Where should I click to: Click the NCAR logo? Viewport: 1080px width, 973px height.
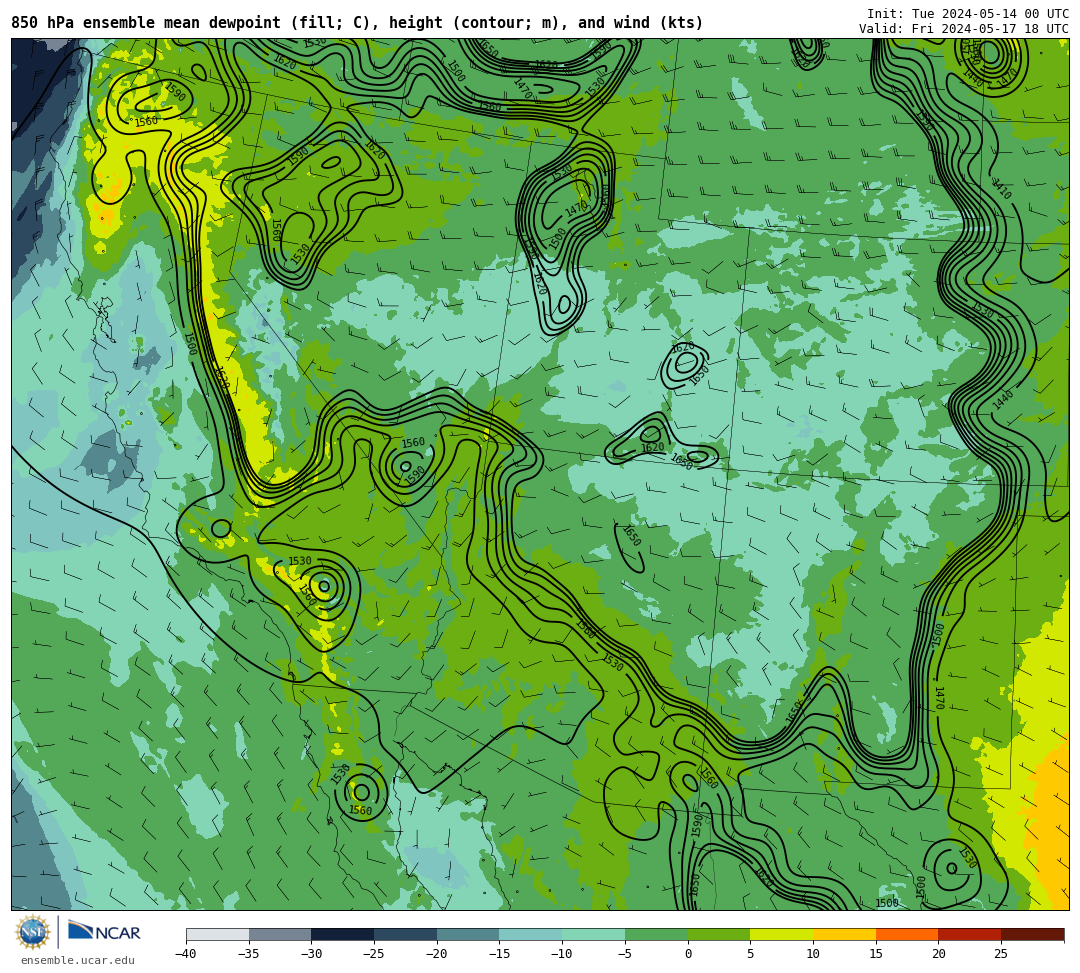coord(104,932)
